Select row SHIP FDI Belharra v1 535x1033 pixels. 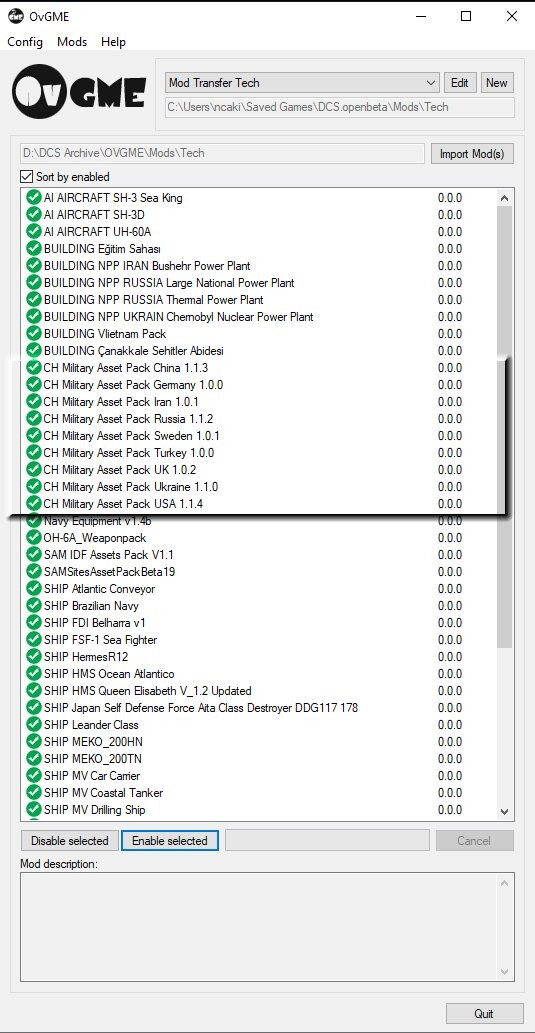260,623
